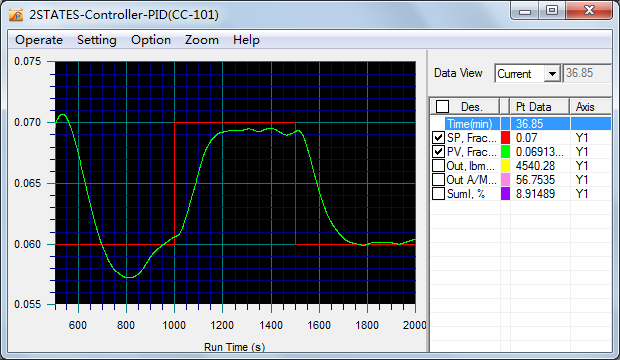The height and width of the screenshot is (360, 620).
Task: Click the Data View time value field
Action: [587, 73]
